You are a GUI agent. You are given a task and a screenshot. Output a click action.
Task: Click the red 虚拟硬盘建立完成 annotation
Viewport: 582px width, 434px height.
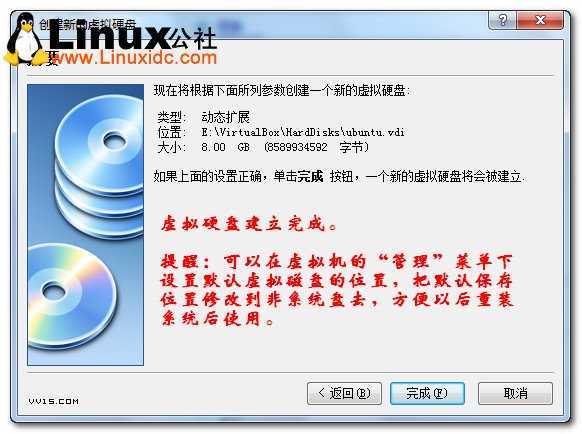click(x=249, y=224)
